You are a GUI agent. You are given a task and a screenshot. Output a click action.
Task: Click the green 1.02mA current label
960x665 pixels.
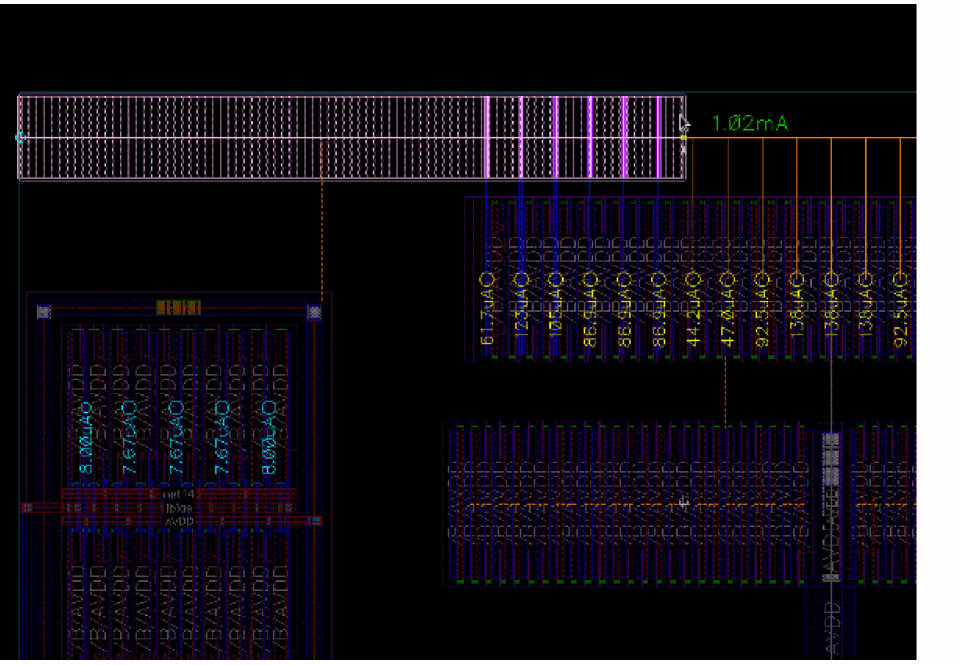[x=749, y=123]
